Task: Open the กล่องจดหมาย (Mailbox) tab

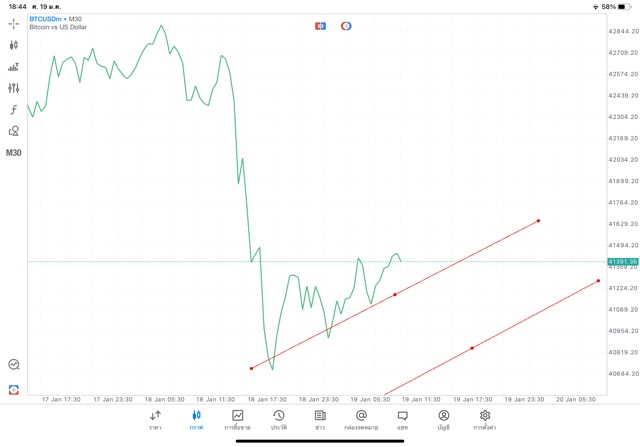Action: [361, 420]
